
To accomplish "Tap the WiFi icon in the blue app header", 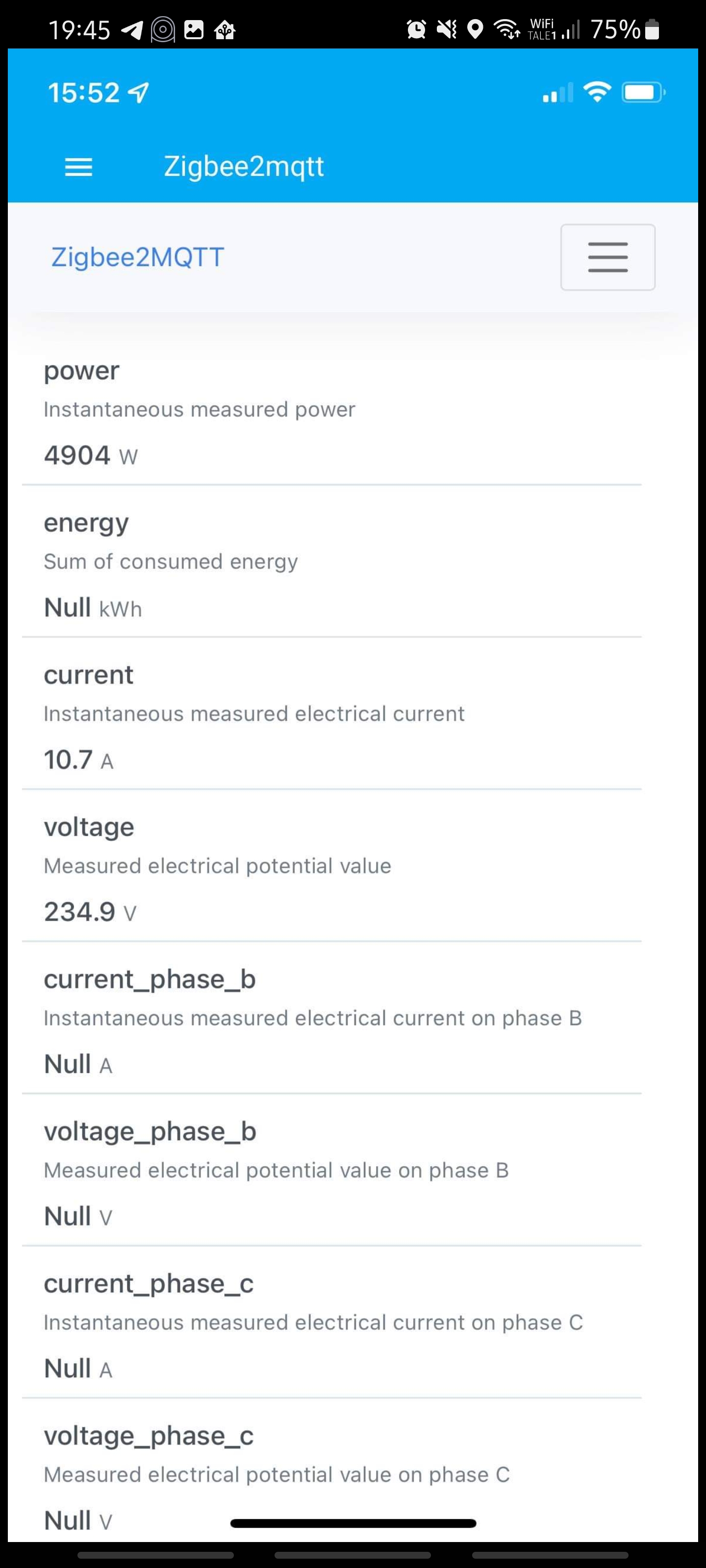I will point(597,93).
